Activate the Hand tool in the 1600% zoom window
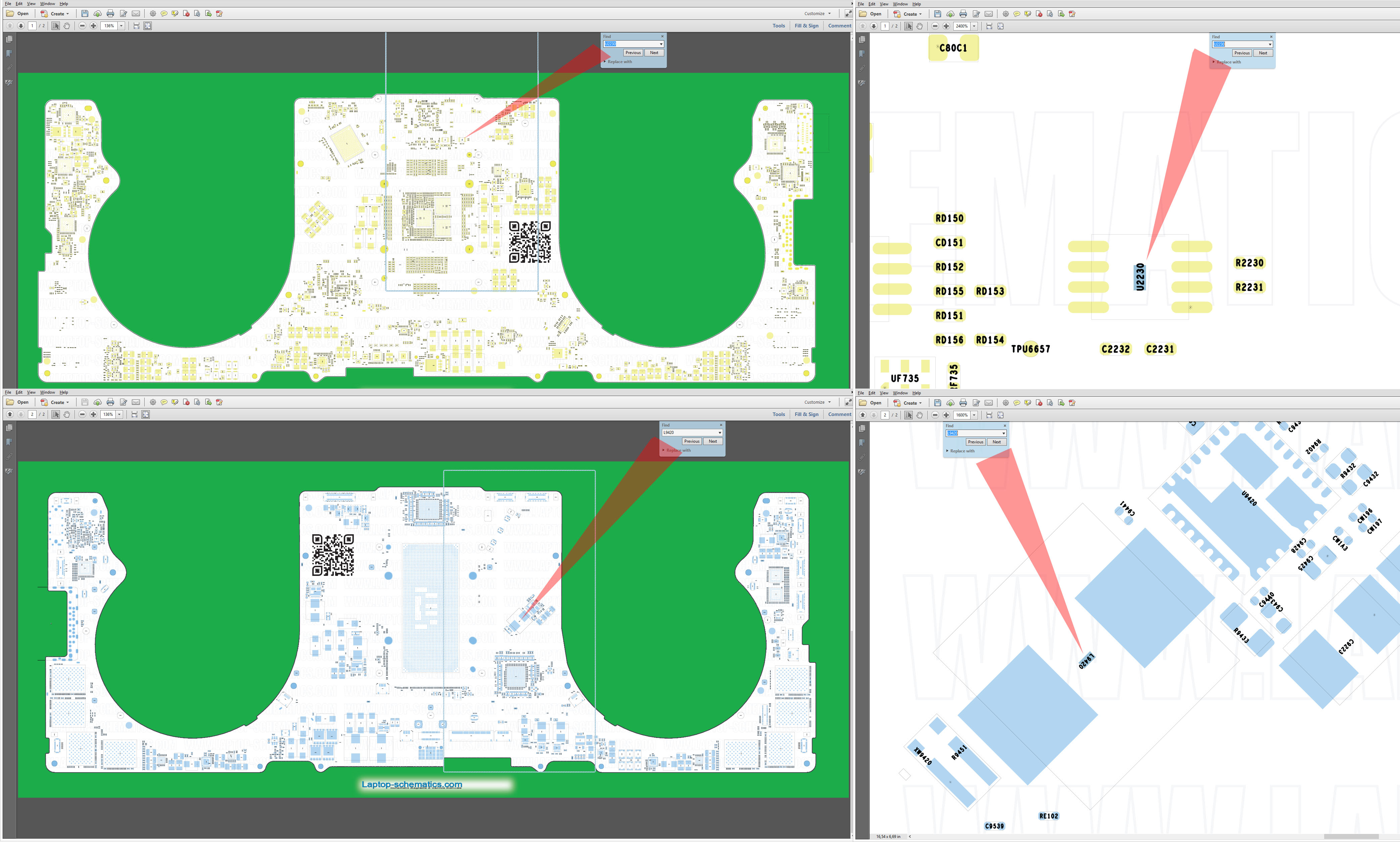Image resolution: width=1400 pixels, height=842 pixels. point(919,415)
